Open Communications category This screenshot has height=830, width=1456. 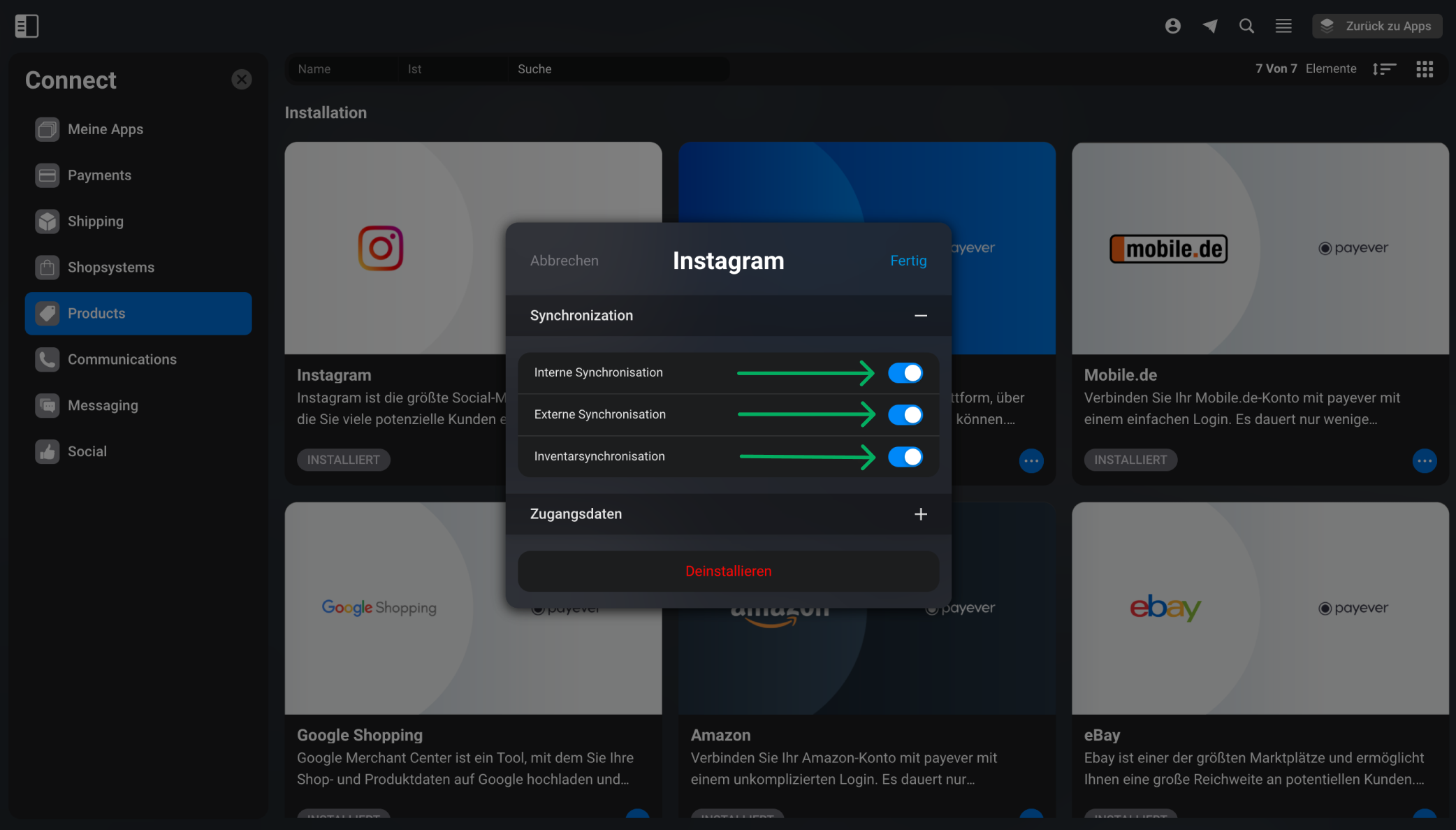coord(138,360)
